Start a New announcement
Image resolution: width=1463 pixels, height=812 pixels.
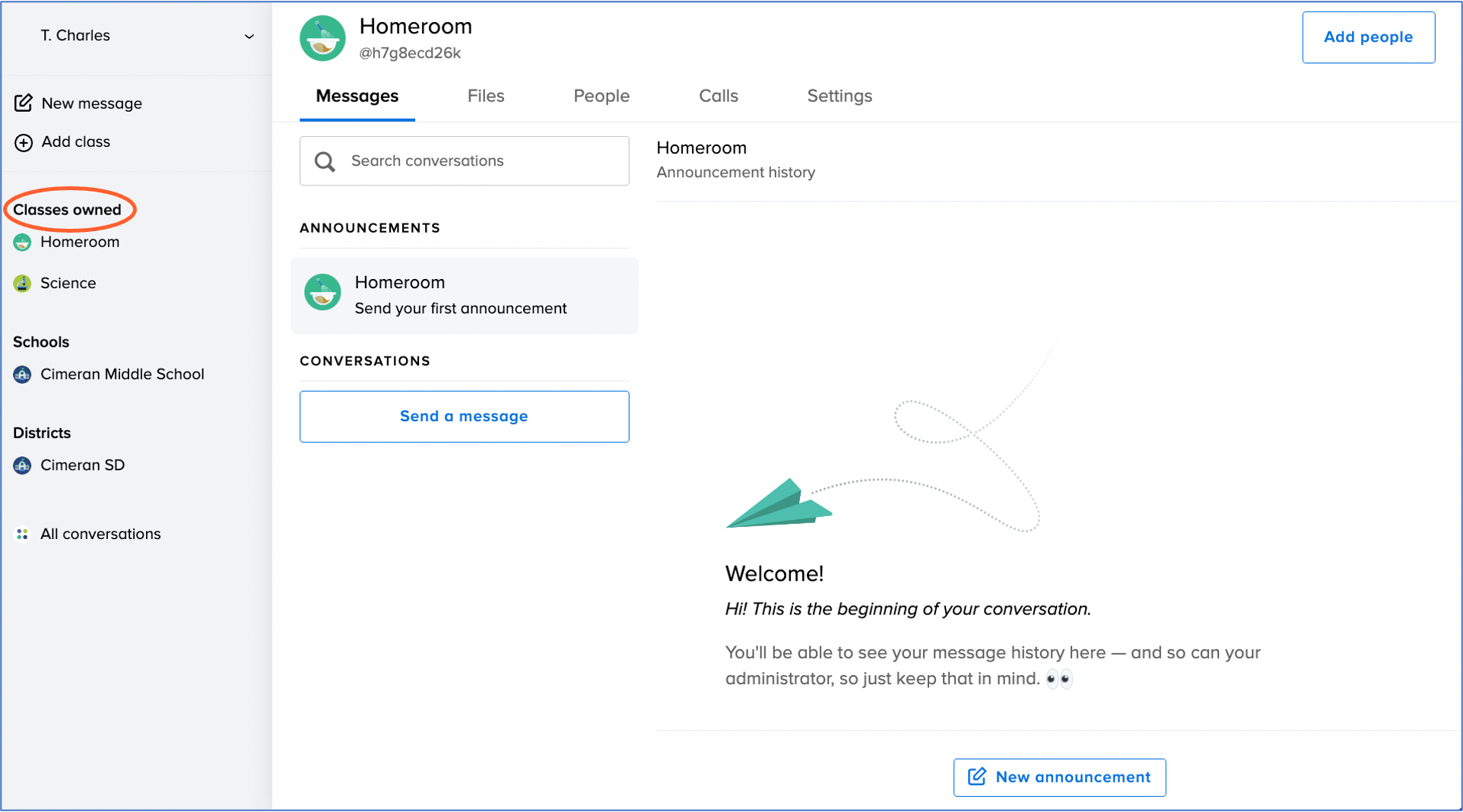1059,777
